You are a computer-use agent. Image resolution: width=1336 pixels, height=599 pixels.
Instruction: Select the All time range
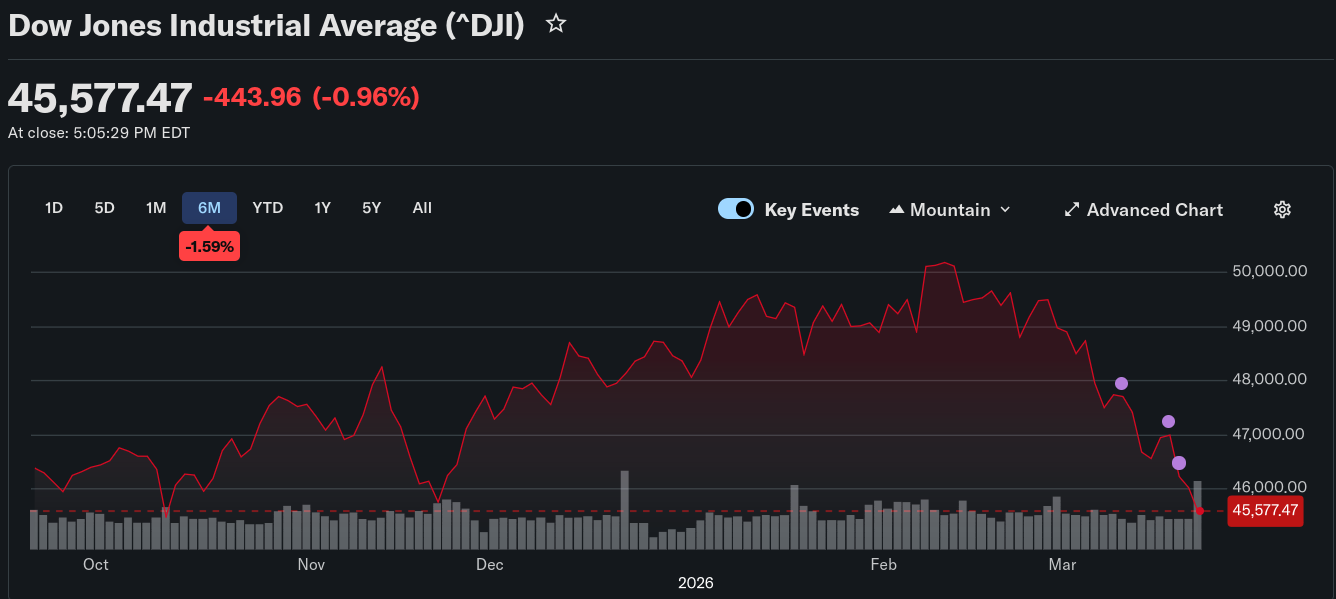click(422, 208)
